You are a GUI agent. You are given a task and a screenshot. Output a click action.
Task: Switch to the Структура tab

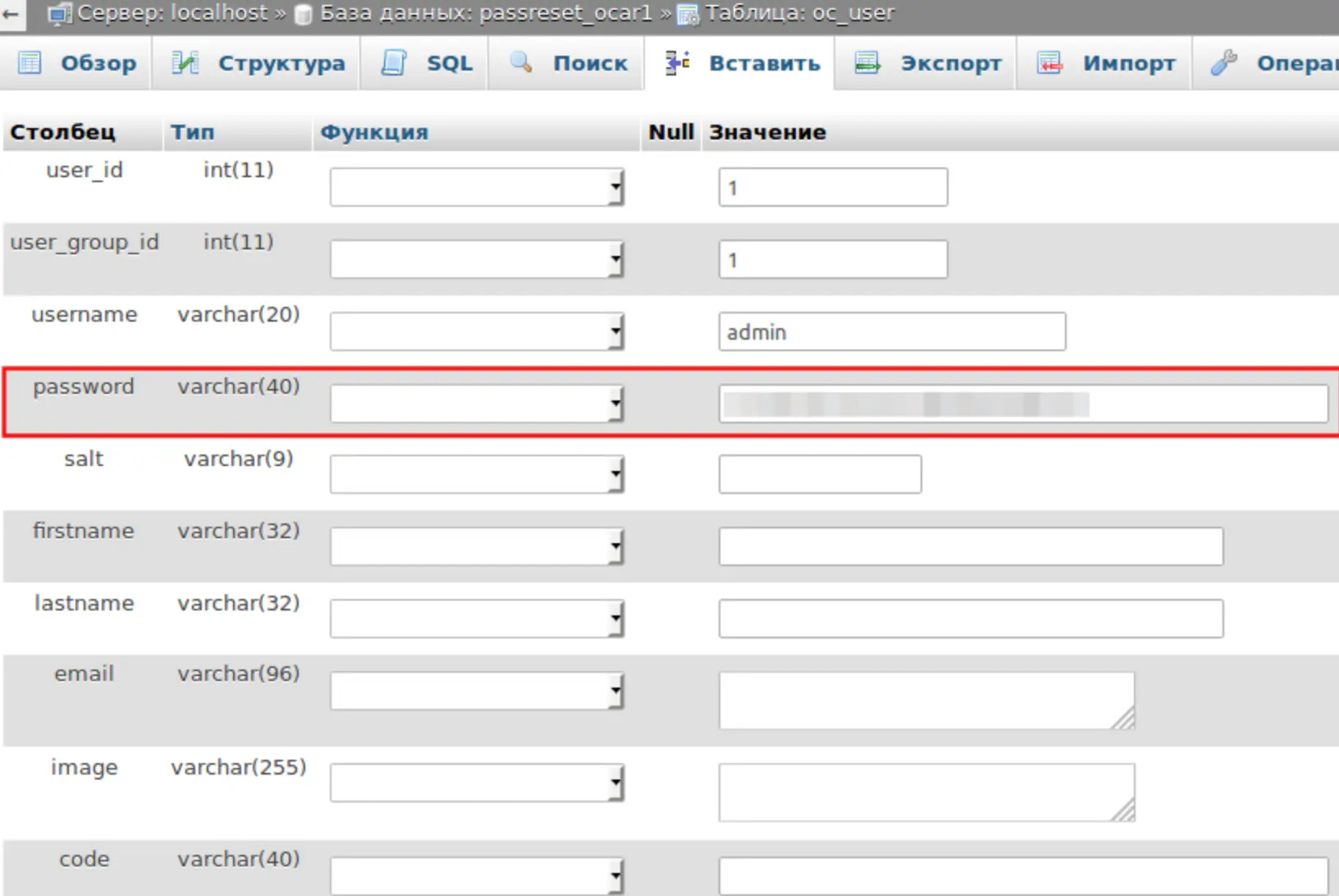click(257, 63)
